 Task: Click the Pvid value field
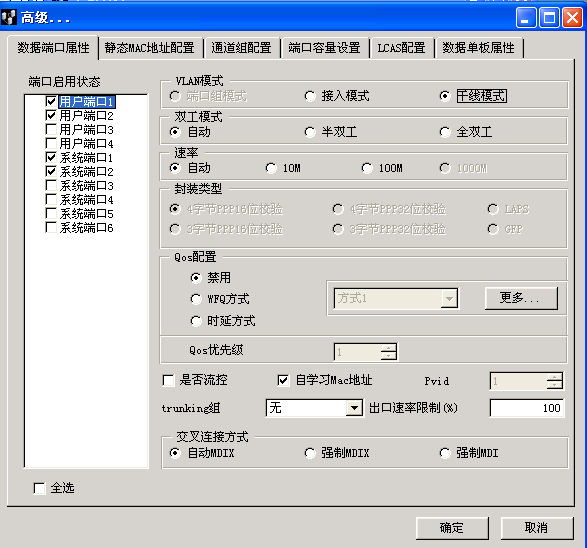(x=519, y=381)
